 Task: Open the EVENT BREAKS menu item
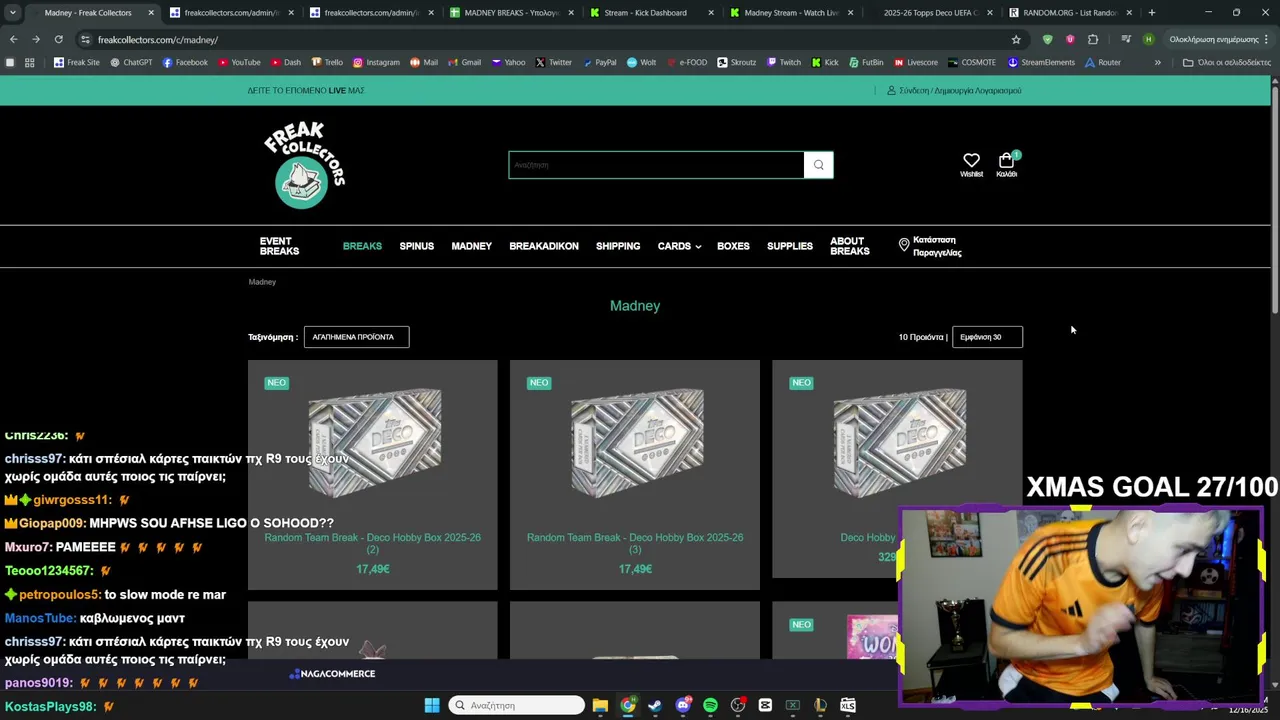click(279, 246)
